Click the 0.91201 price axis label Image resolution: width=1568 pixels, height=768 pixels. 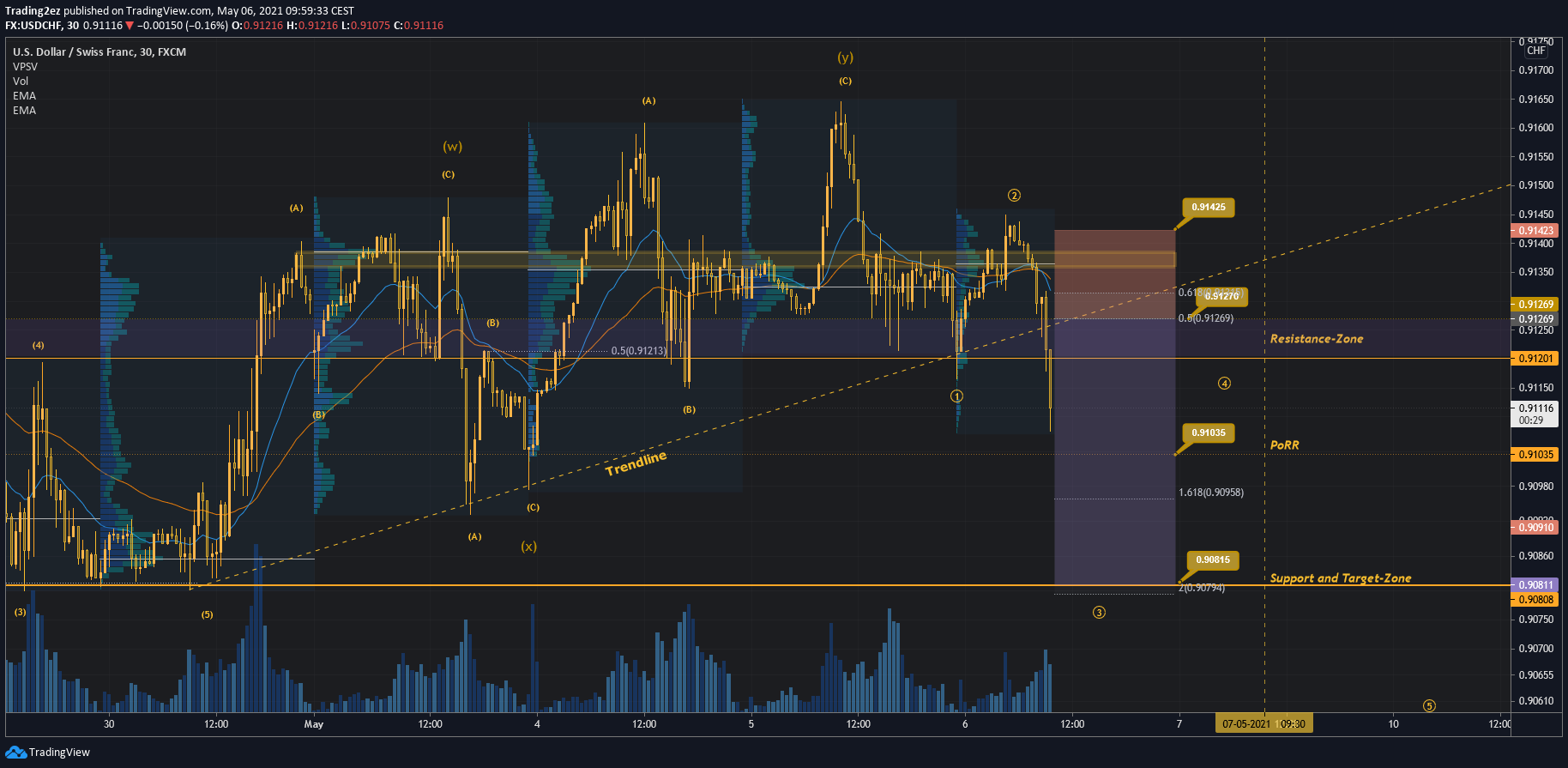click(x=1535, y=359)
